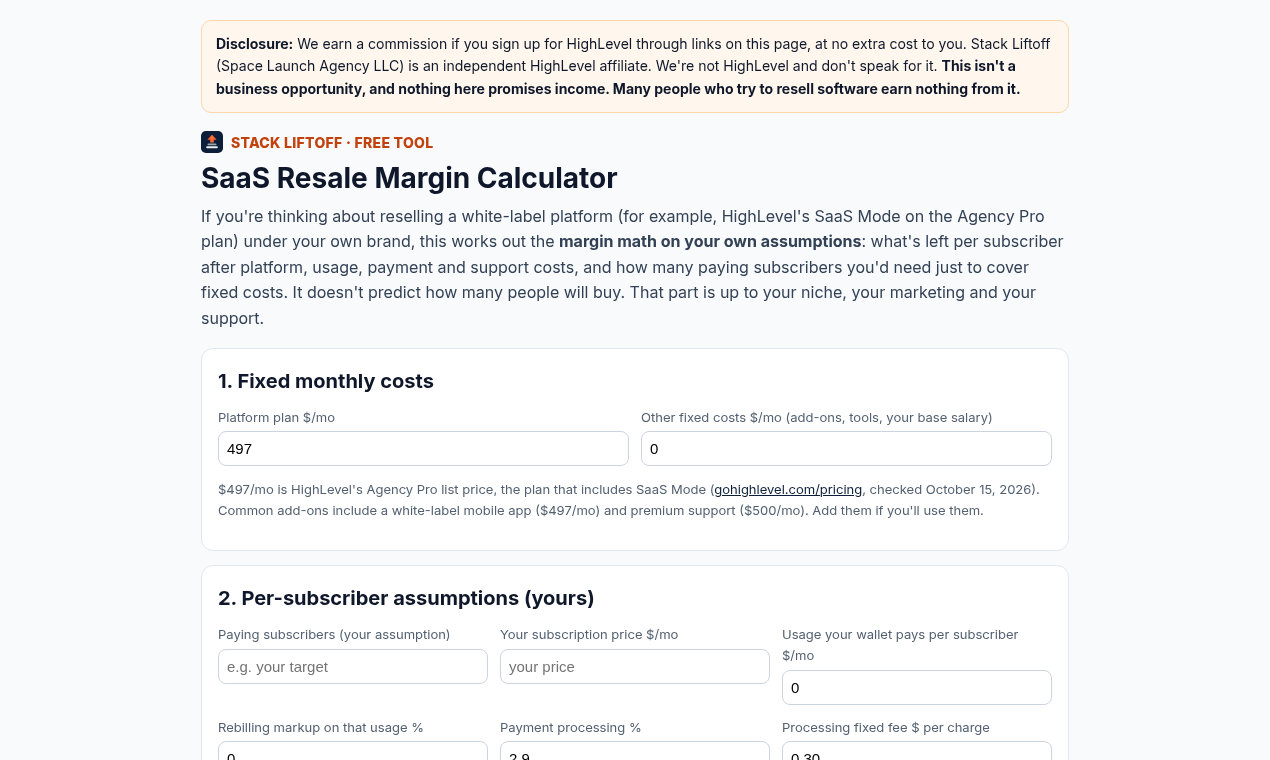This screenshot has width=1270, height=760.
Task: Click the 'Platform plan $/mo' label
Action: 277,418
